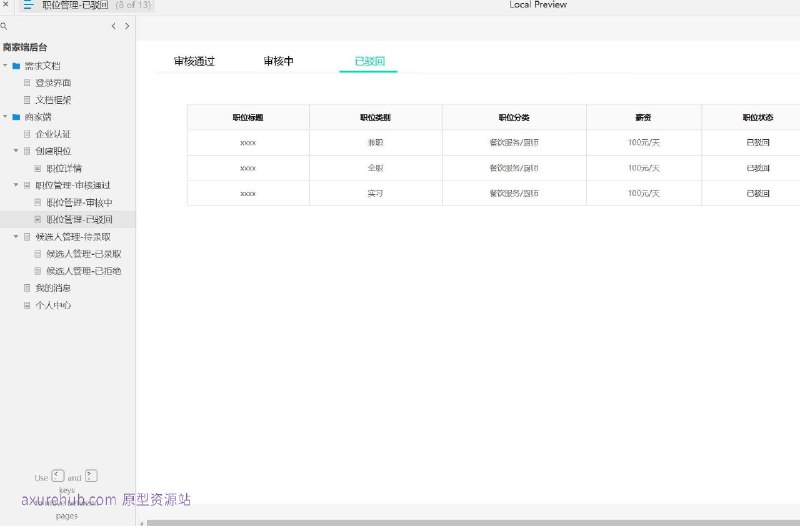This screenshot has height=526, width=800.
Task: Click the 职位类别 column header
Action: pos(376,117)
